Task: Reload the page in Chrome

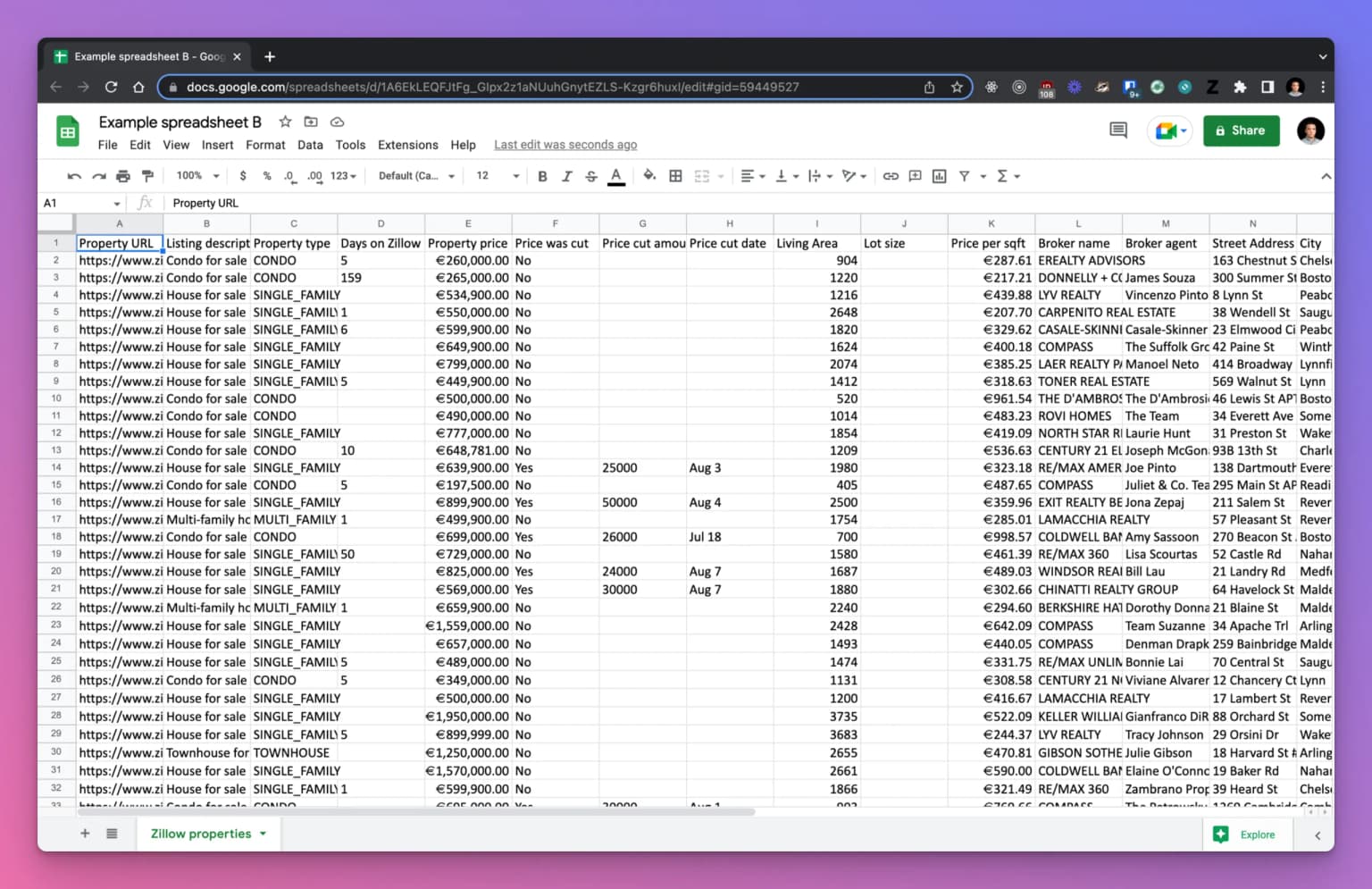Action: pos(111,87)
